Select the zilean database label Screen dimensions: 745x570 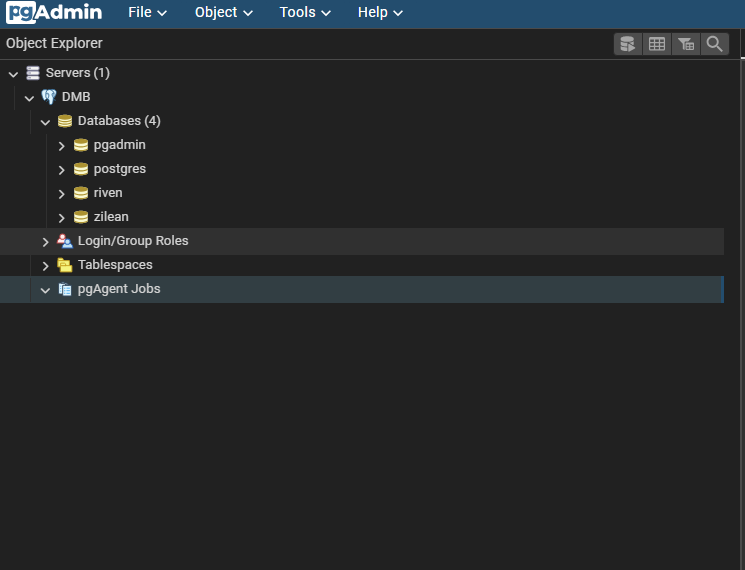pyautogui.click(x=111, y=217)
